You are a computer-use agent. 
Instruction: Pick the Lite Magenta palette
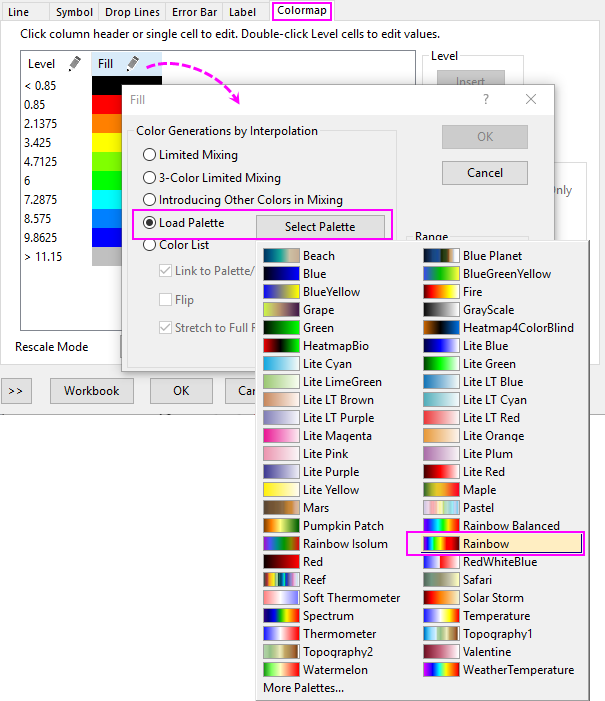(317, 436)
